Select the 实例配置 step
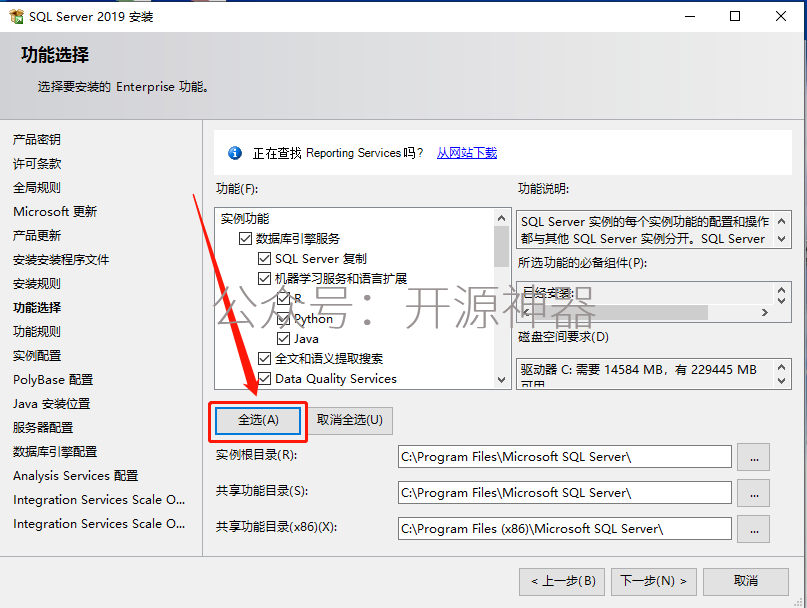807x608 pixels. [x=37, y=356]
